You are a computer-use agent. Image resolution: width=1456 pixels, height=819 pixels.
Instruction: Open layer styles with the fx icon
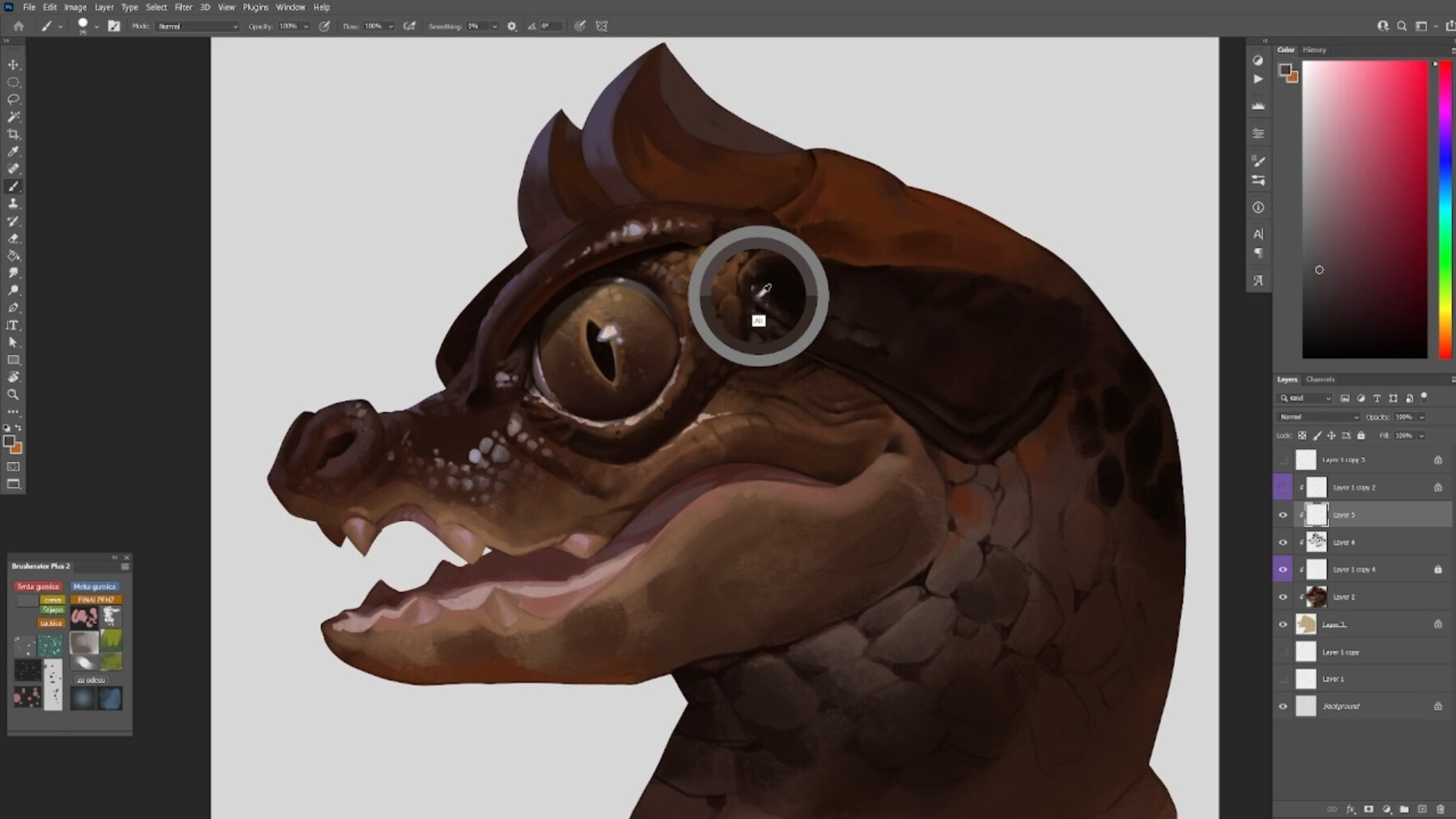coord(1349,808)
